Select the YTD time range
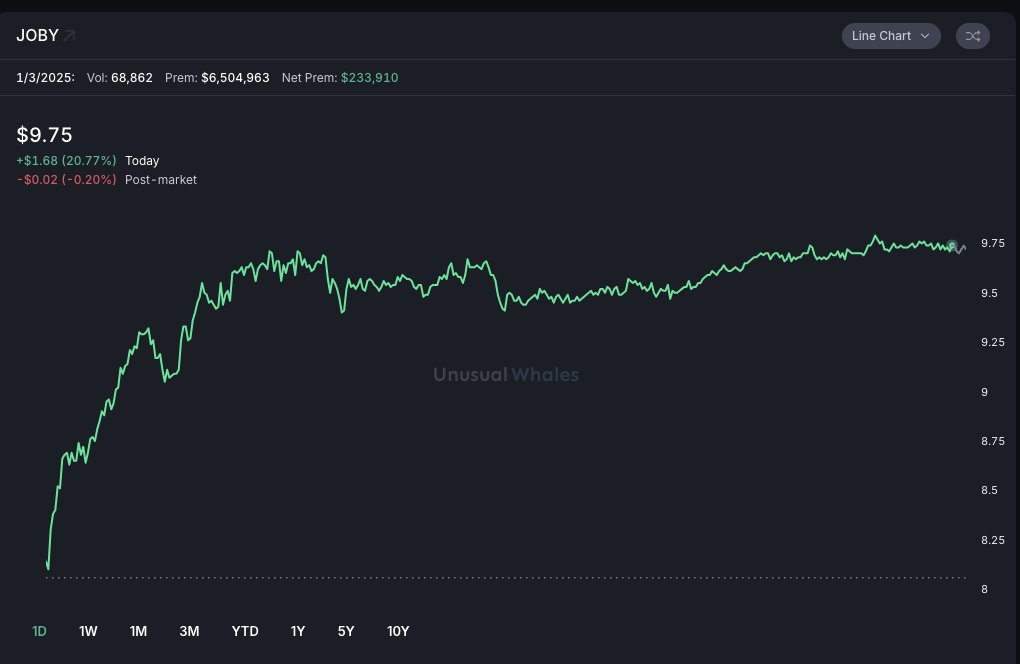 point(245,631)
